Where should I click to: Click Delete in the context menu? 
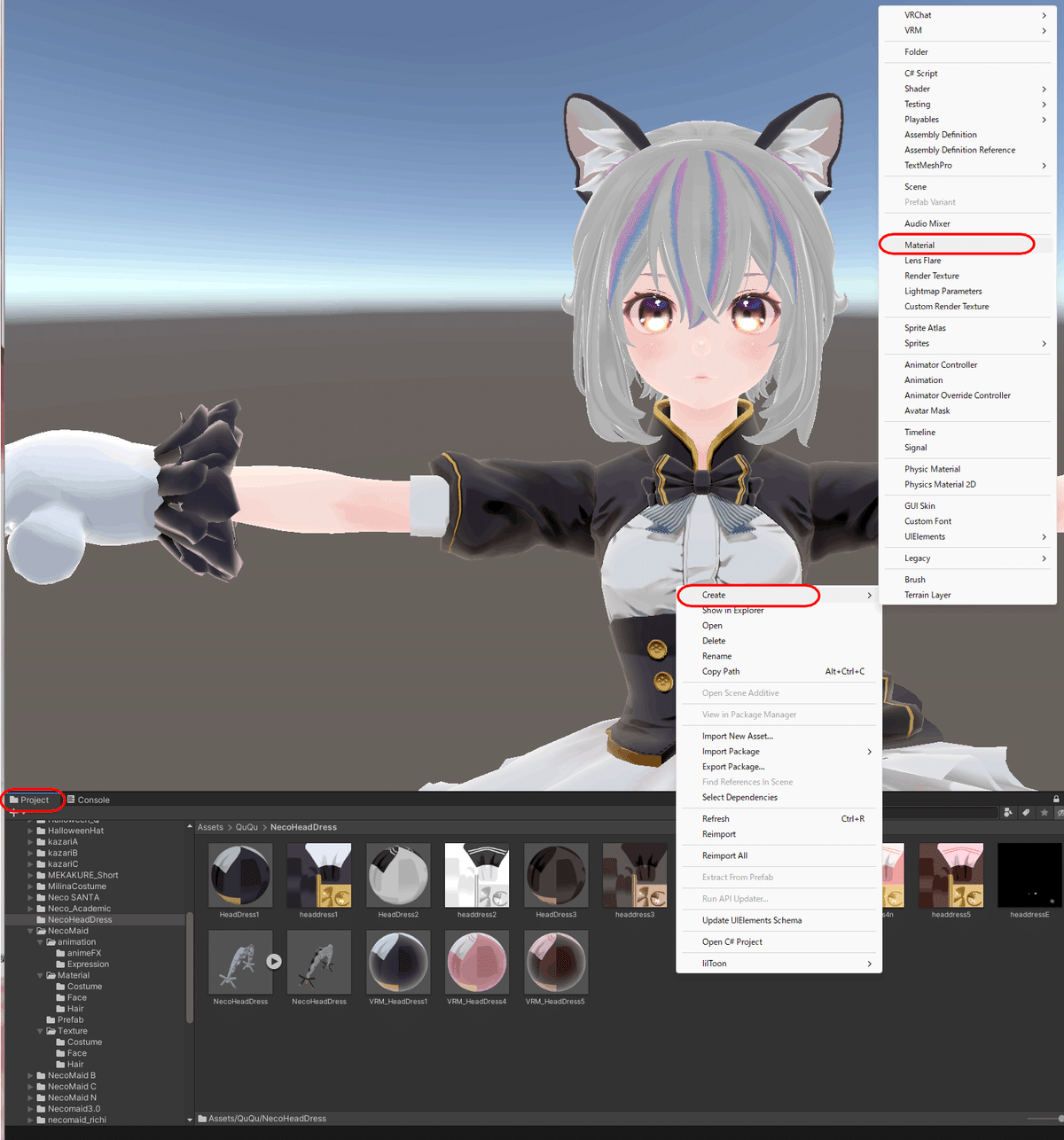(778, 641)
